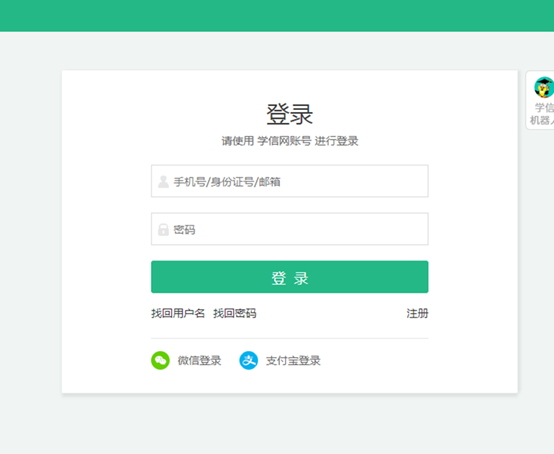
Task: Click the green WeChat logo icon
Action: [x=160, y=360]
